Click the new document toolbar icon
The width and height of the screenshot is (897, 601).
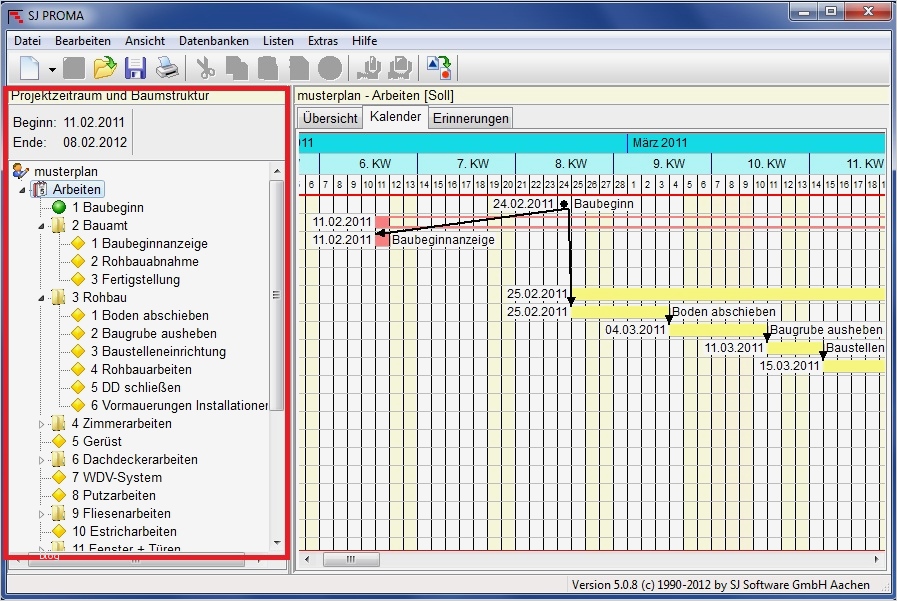[x=30, y=69]
